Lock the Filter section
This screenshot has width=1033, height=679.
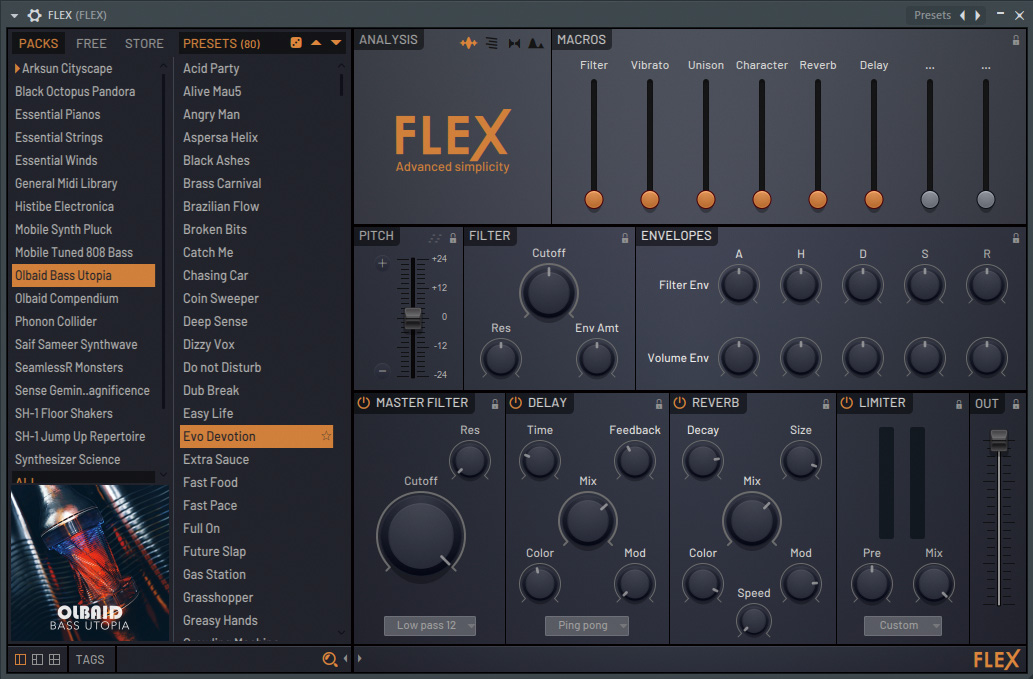(x=625, y=238)
